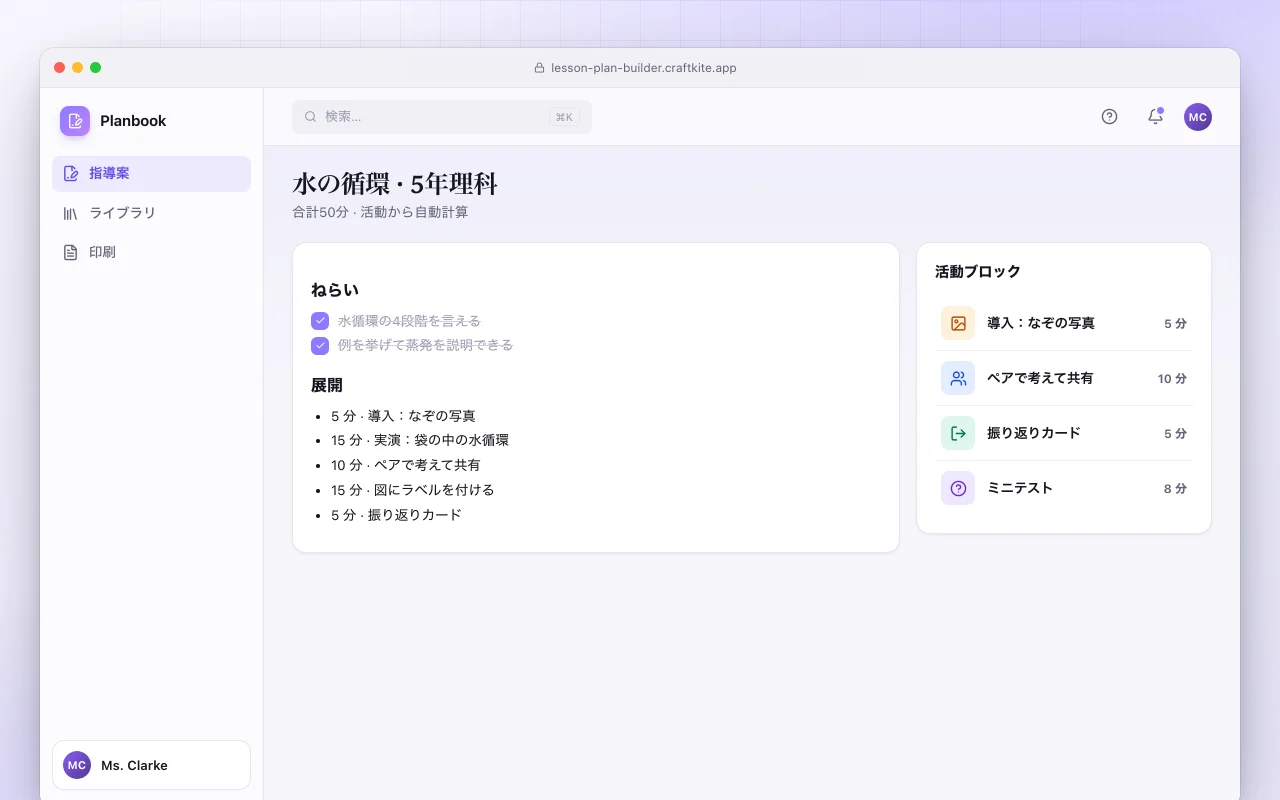Image resolution: width=1280 pixels, height=800 pixels.
Task: Click list item 15 分 · 図にラベルを付ける
Action: (x=413, y=490)
